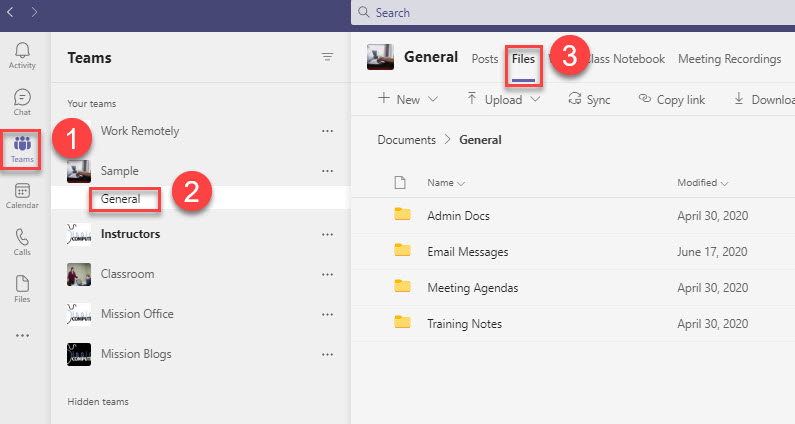Select the General channel under Sample
This screenshot has width=795, height=424.
120,199
